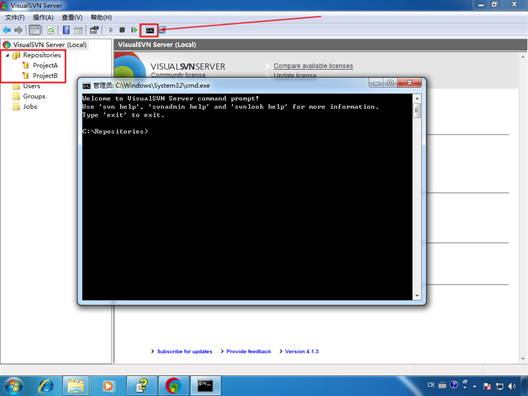Click main pane vertical scrollbar down arrow
The image size is (528, 396).
click(523, 359)
